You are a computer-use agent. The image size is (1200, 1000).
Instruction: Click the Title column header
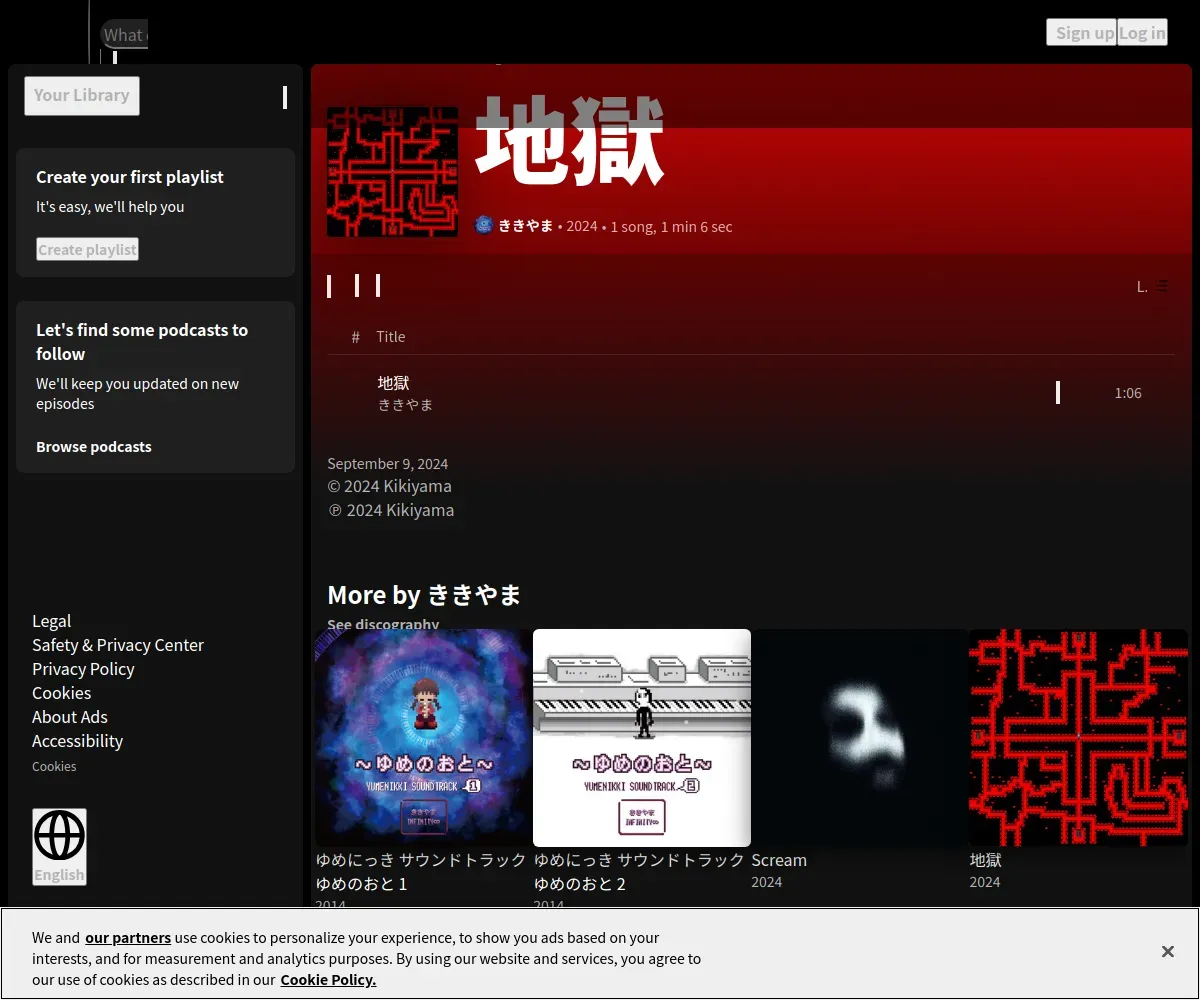click(x=391, y=337)
